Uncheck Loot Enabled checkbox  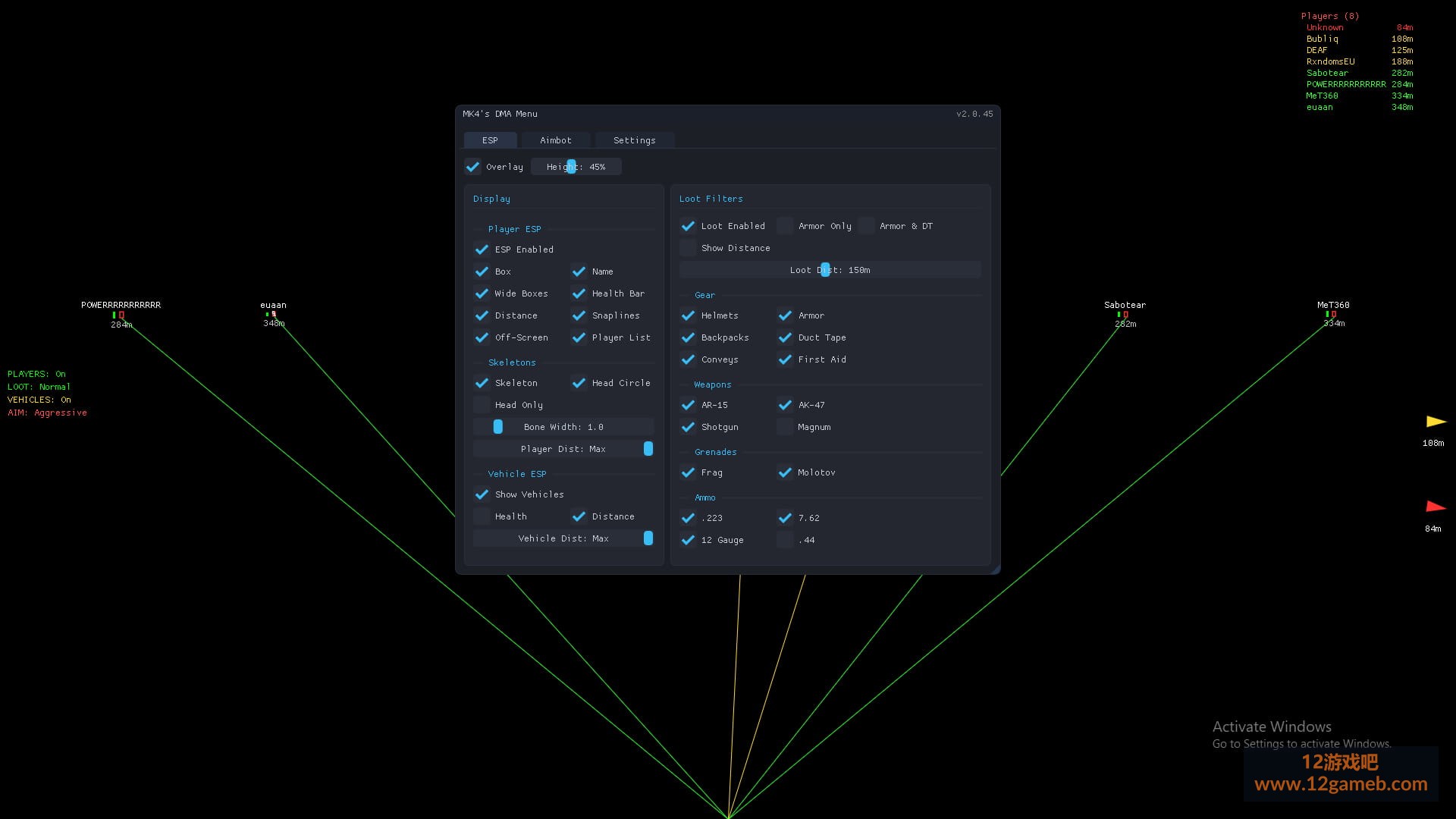tap(688, 226)
